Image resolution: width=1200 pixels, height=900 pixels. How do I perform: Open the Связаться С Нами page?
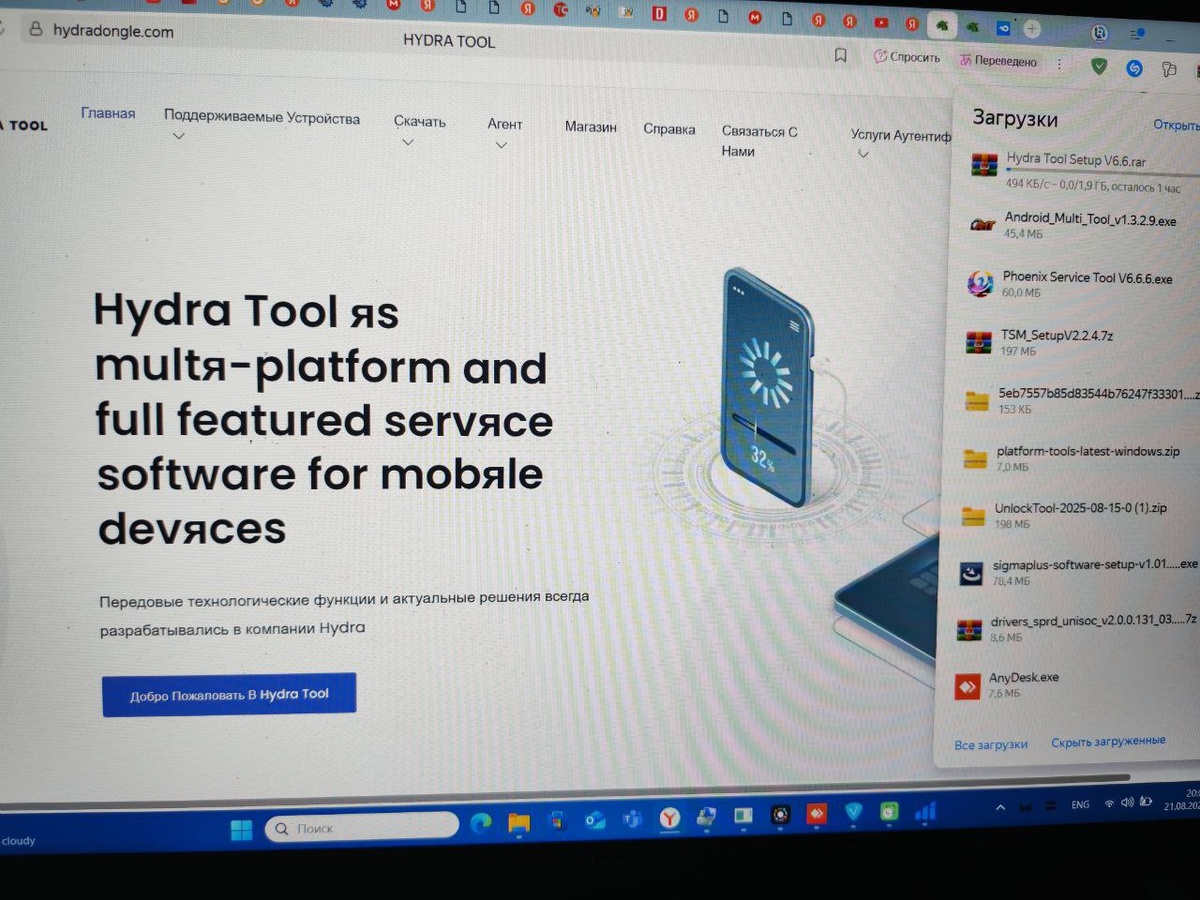[759, 141]
